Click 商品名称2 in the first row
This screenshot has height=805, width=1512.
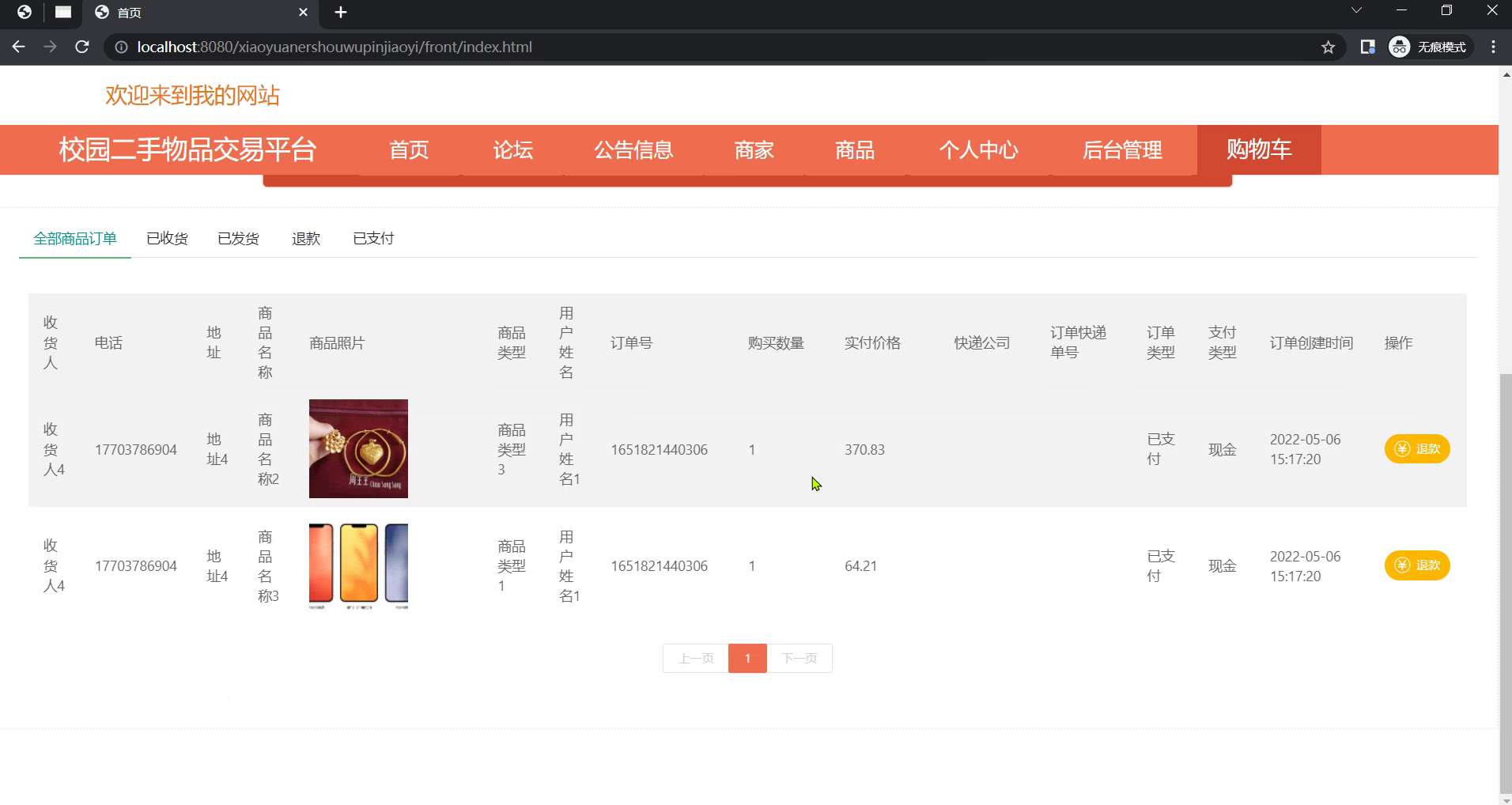pos(268,449)
